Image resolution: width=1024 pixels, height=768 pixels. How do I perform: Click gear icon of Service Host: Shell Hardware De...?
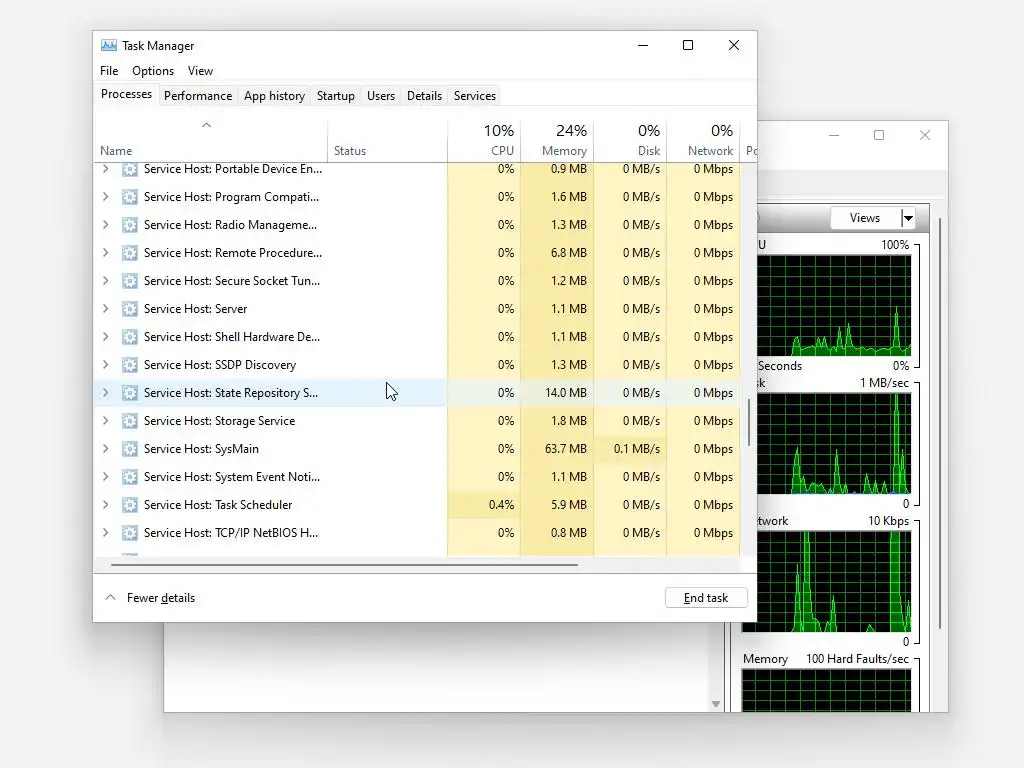coord(129,337)
